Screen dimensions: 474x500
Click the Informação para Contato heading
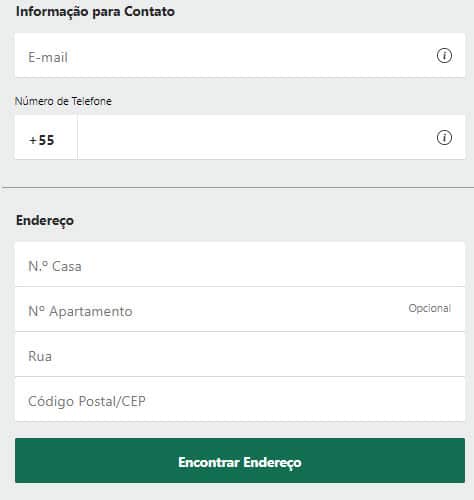95,12
